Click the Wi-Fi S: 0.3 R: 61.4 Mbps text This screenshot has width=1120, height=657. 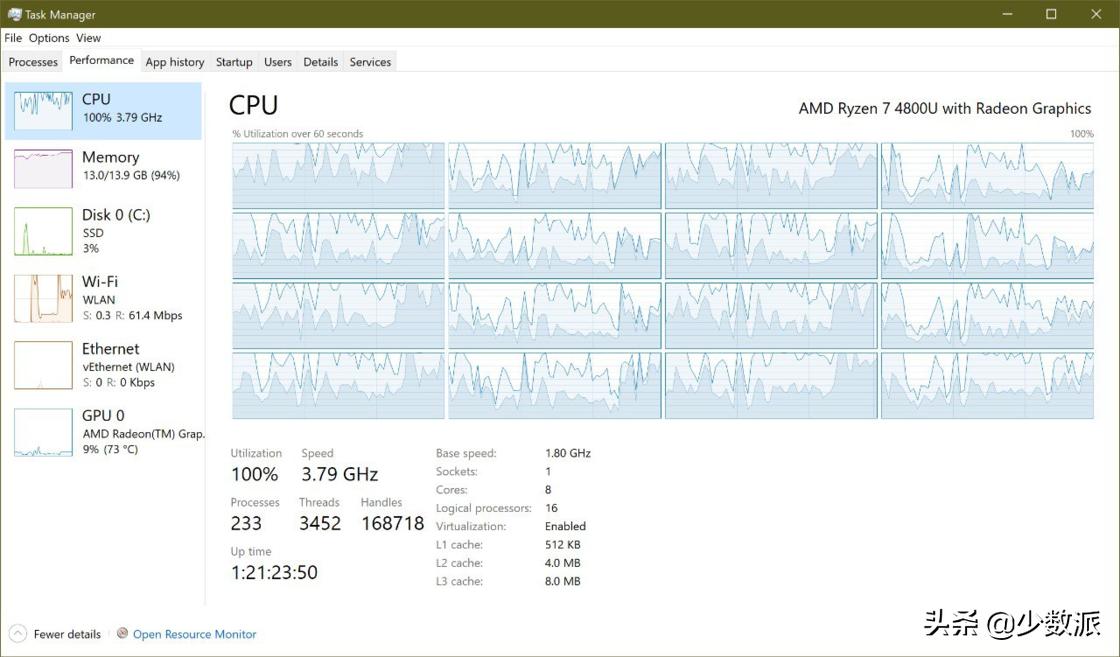[133, 315]
